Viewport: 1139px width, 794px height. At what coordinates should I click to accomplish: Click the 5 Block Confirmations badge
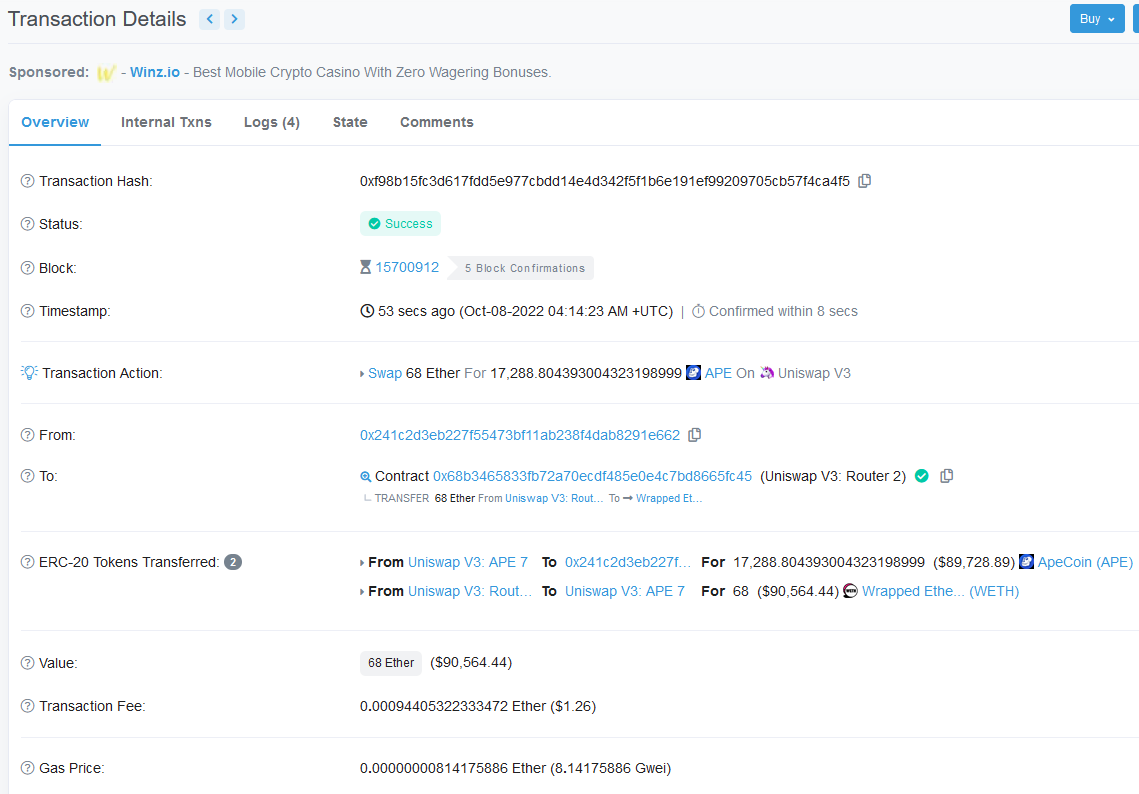pyautogui.click(x=521, y=268)
